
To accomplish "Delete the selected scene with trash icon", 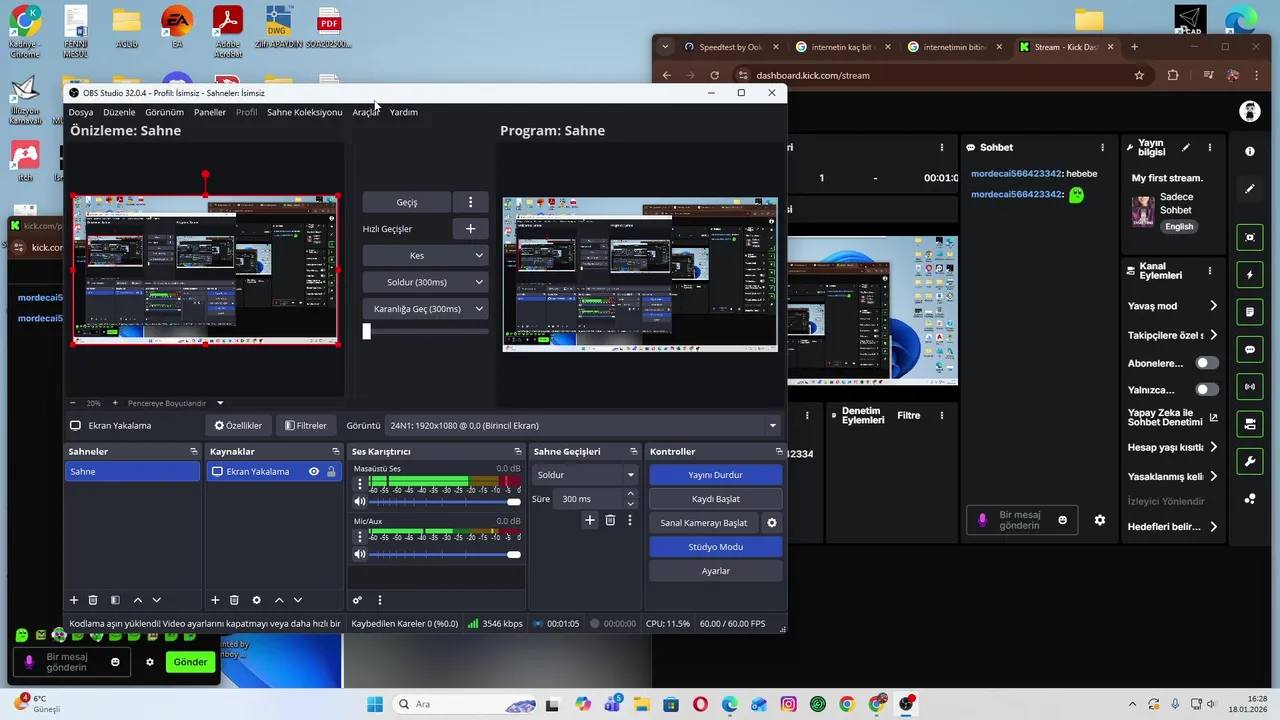I will 93,600.
